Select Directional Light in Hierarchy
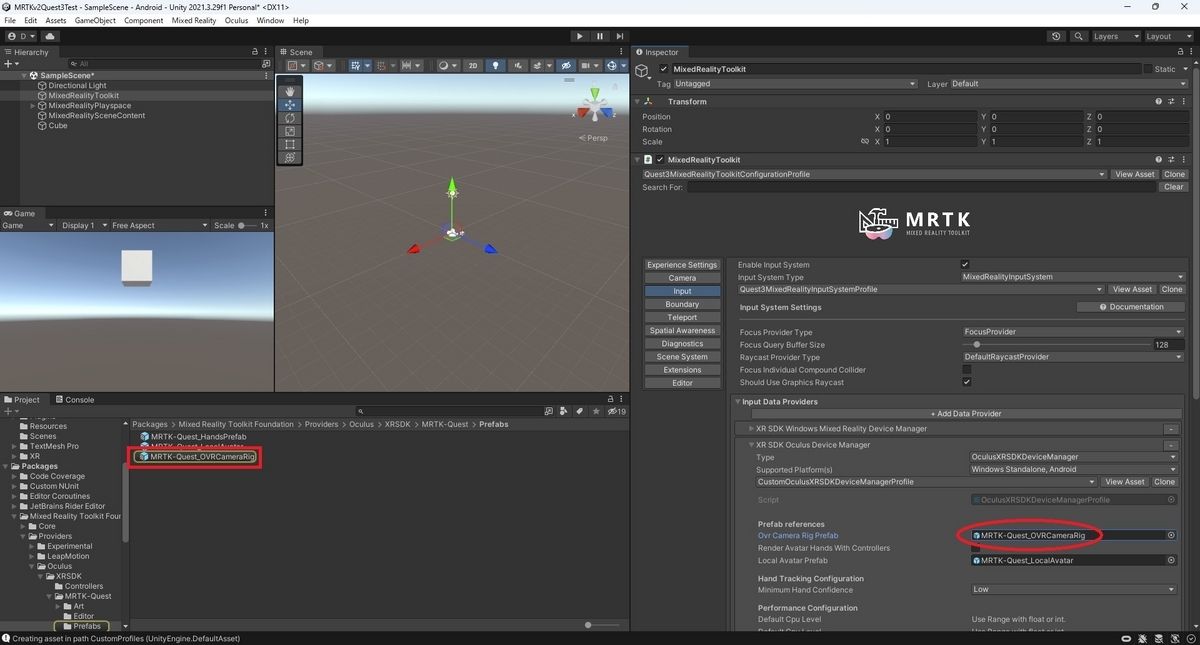Viewport: 1200px width, 645px height. [77, 86]
